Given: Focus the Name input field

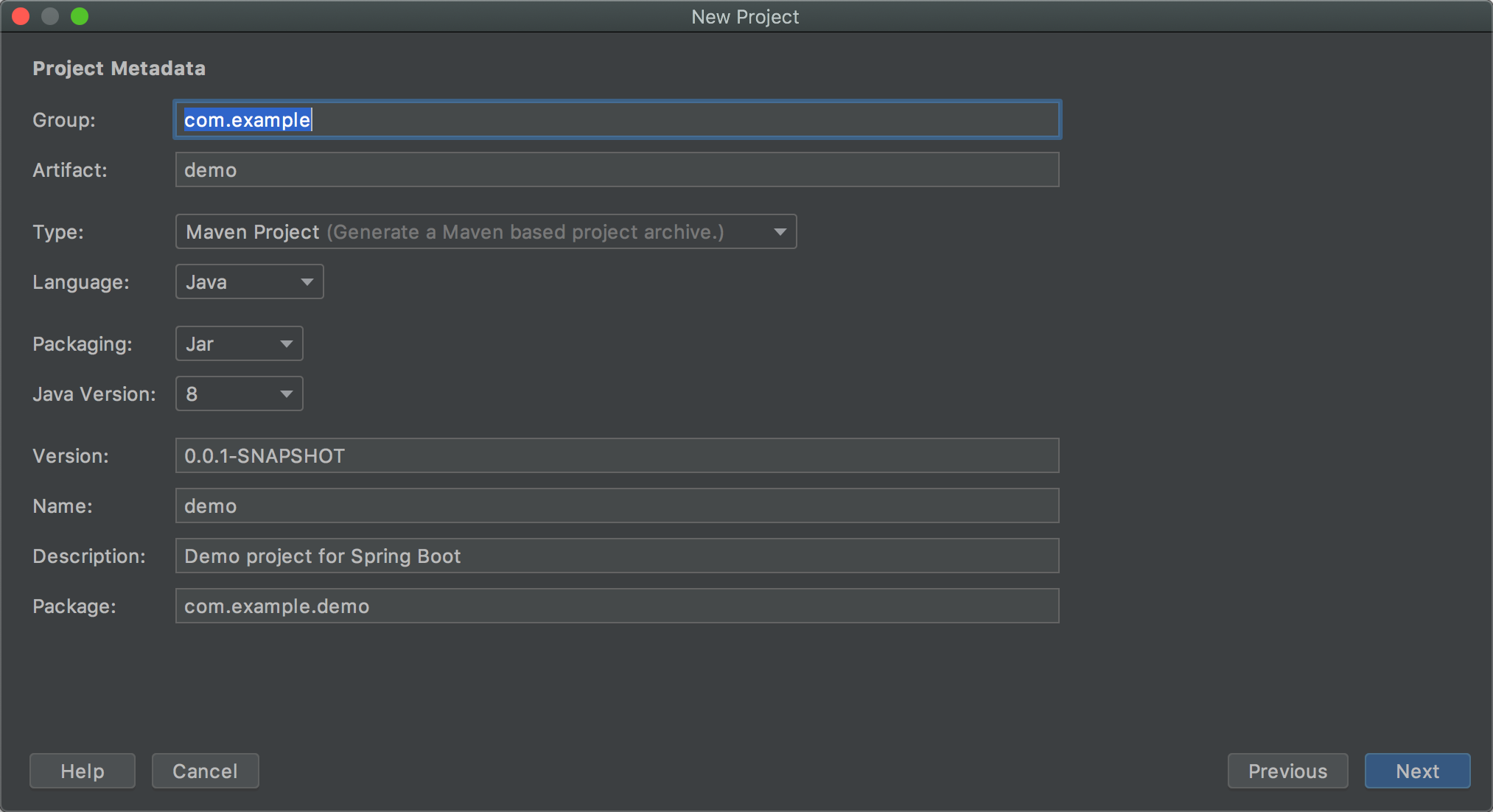Looking at the screenshot, I should tap(617, 505).
